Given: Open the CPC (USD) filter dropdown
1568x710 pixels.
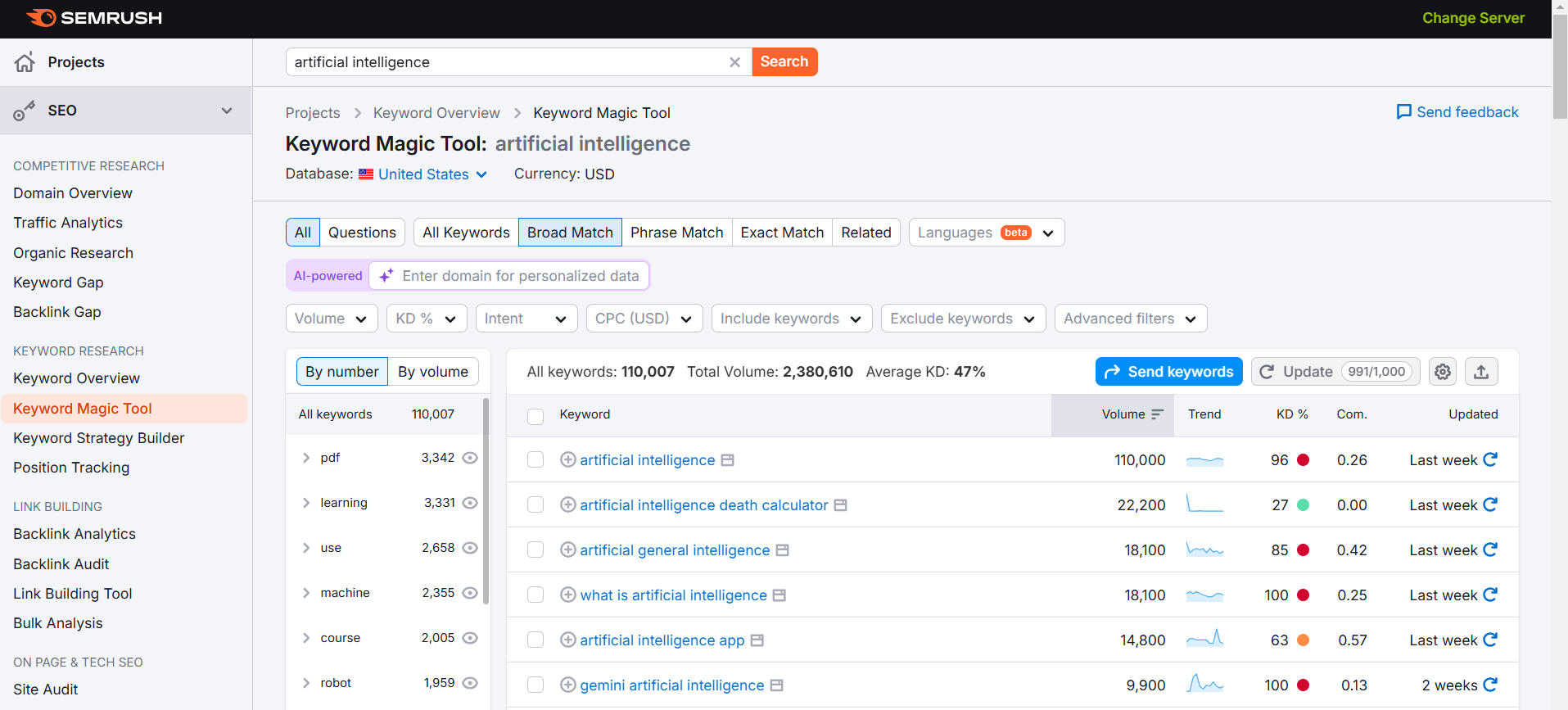Looking at the screenshot, I should [x=644, y=319].
